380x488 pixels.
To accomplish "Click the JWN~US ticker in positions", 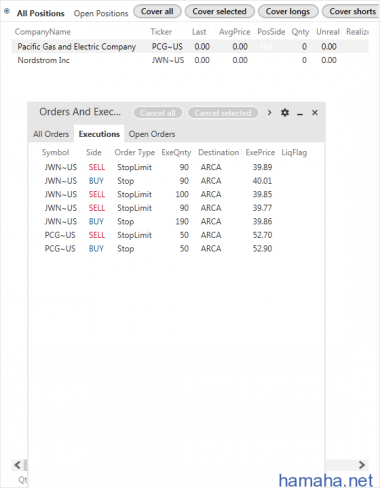I will 168,60.
